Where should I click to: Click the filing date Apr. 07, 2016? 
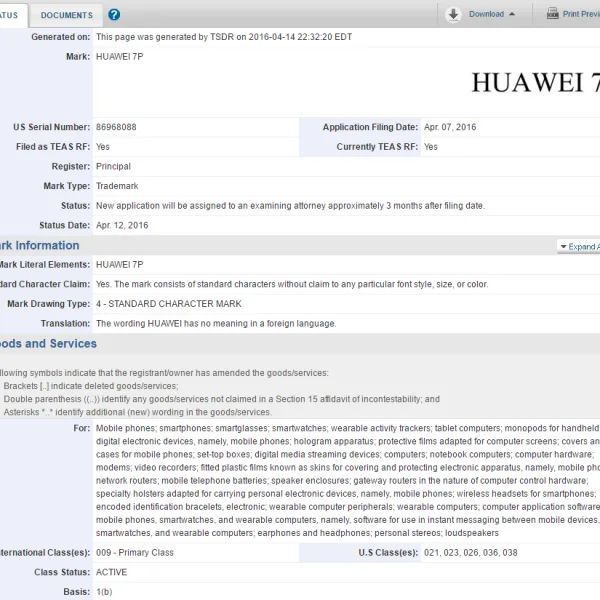point(450,127)
